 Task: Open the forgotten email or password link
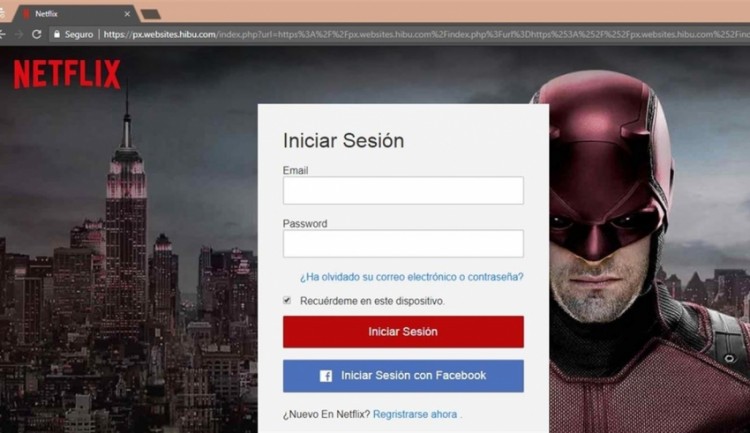tap(411, 277)
